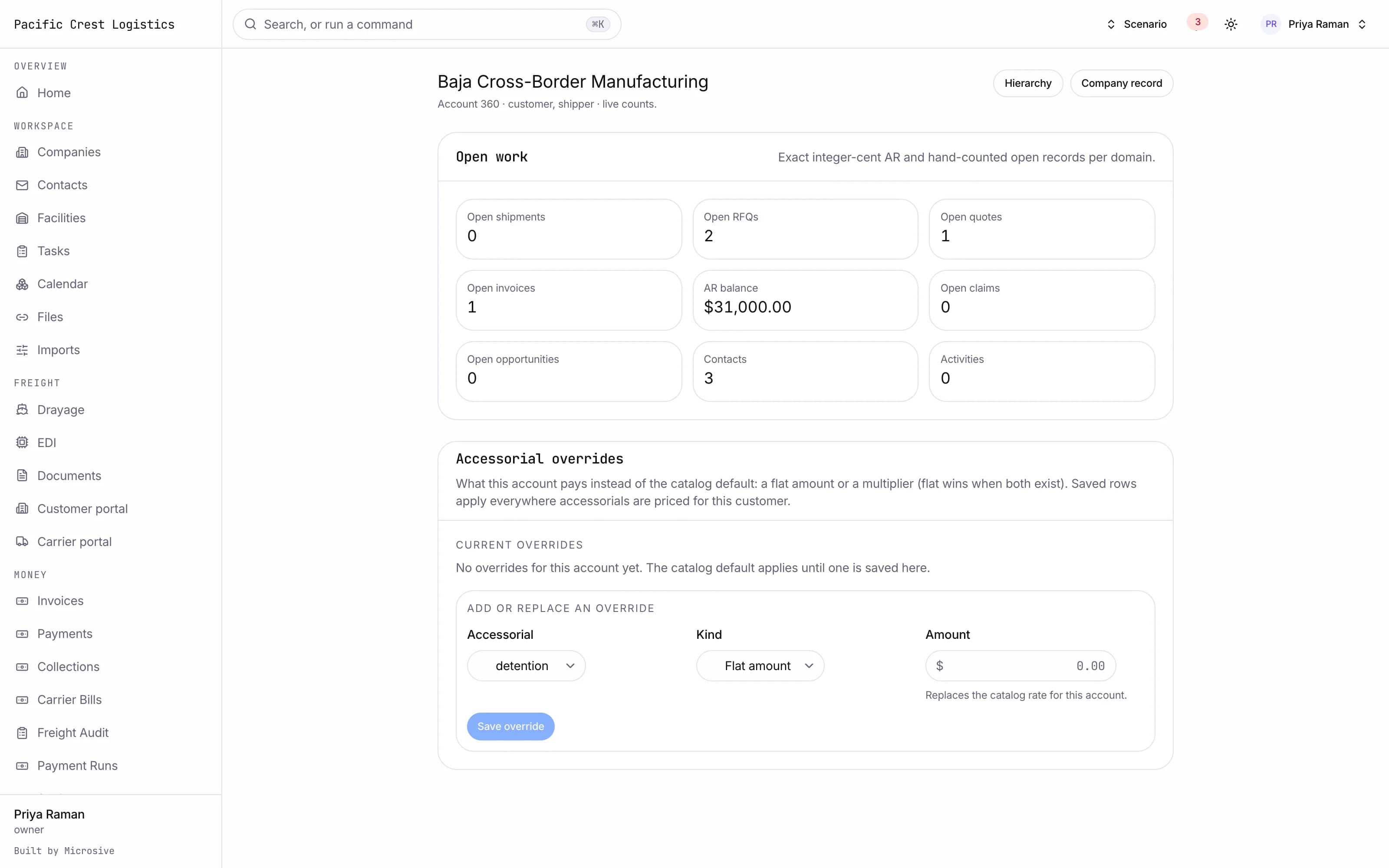Click the Calendar icon in sidebar
This screenshot has height=868, width=1389.
click(x=22, y=284)
